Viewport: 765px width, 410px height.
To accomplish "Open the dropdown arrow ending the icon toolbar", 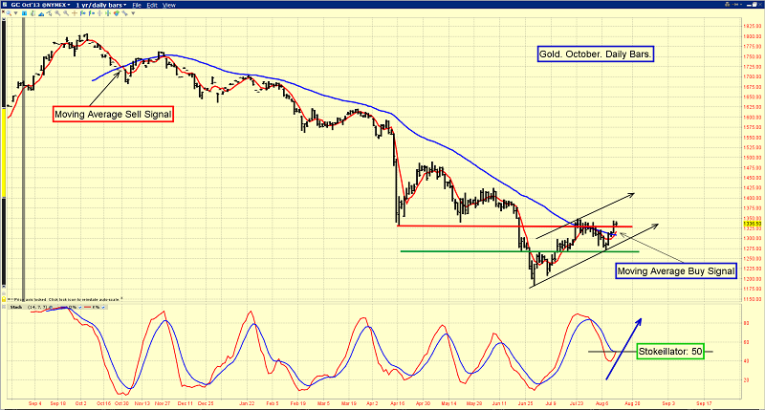I will click(x=133, y=13).
